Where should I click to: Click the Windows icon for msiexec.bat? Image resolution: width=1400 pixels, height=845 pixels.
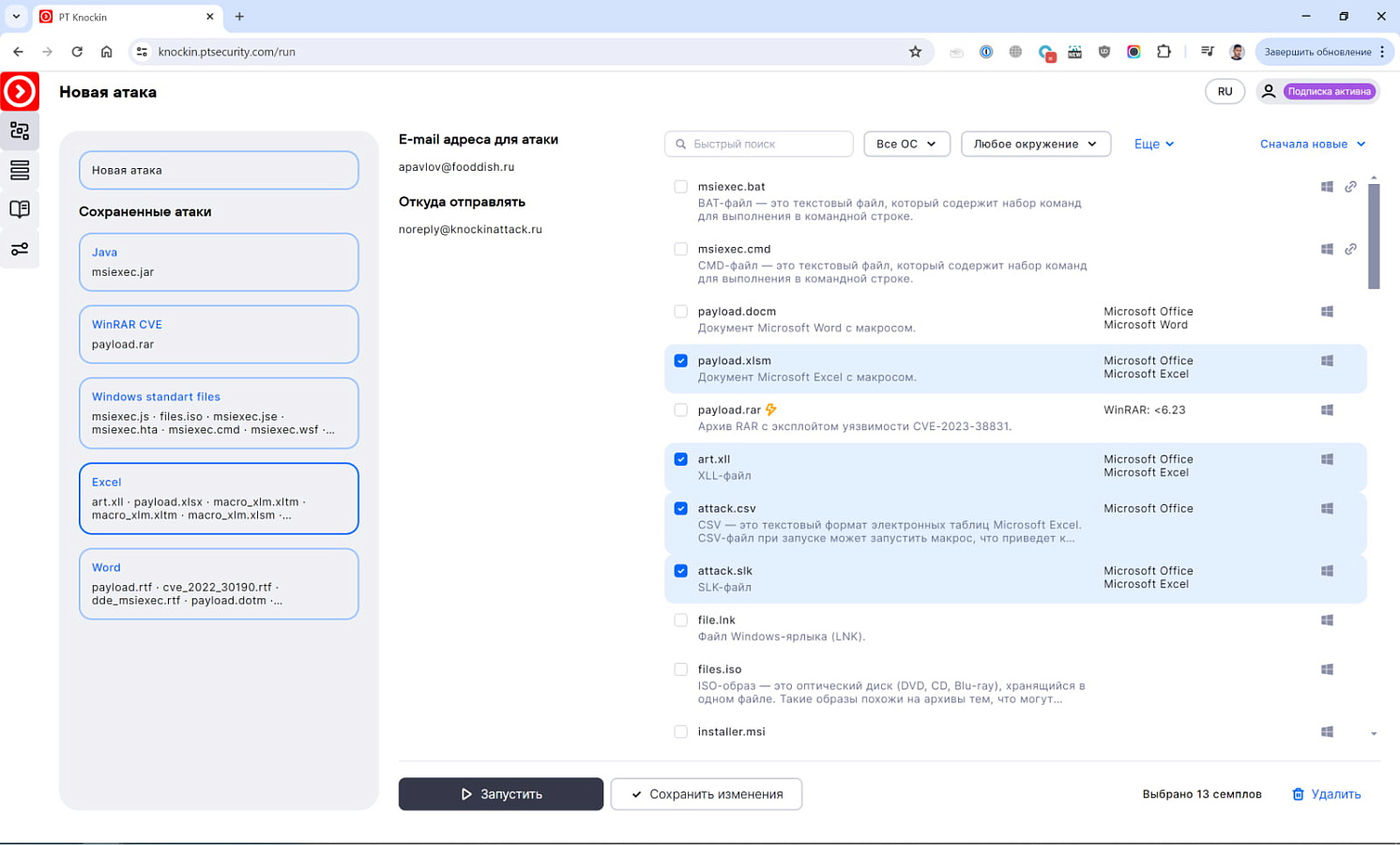click(1327, 187)
